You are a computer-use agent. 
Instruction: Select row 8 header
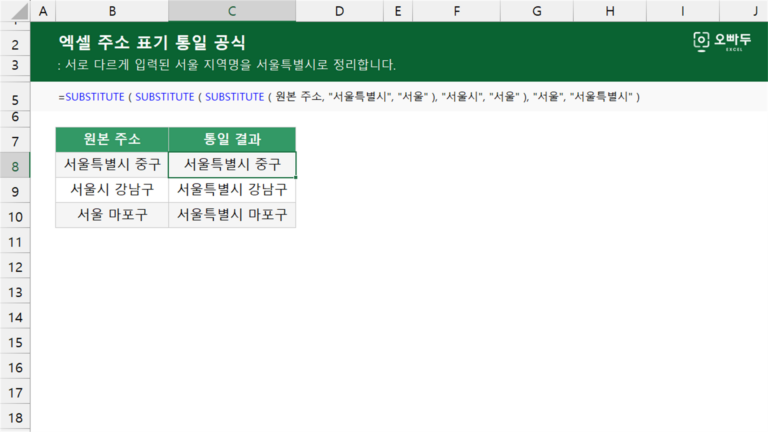click(x=15, y=167)
